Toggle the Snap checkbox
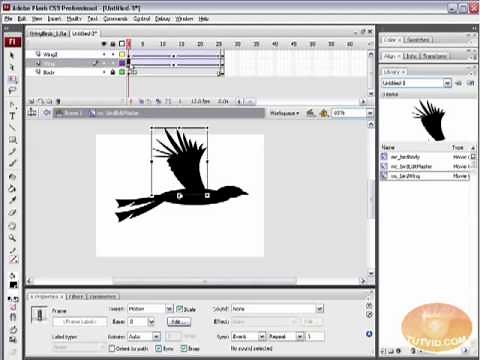Viewport: 480px width, 360px height. pyautogui.click(x=184, y=348)
